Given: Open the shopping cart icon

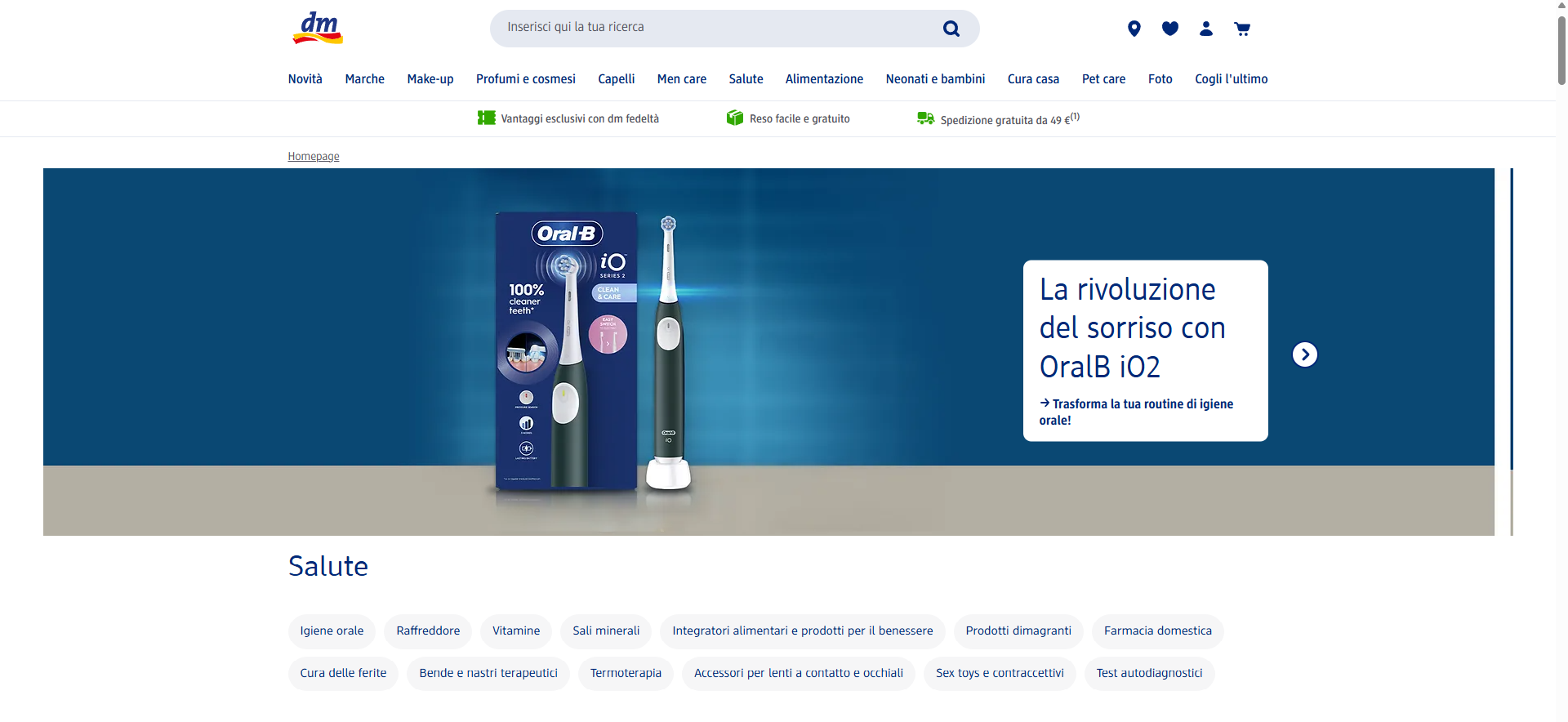Looking at the screenshot, I should (x=1242, y=29).
